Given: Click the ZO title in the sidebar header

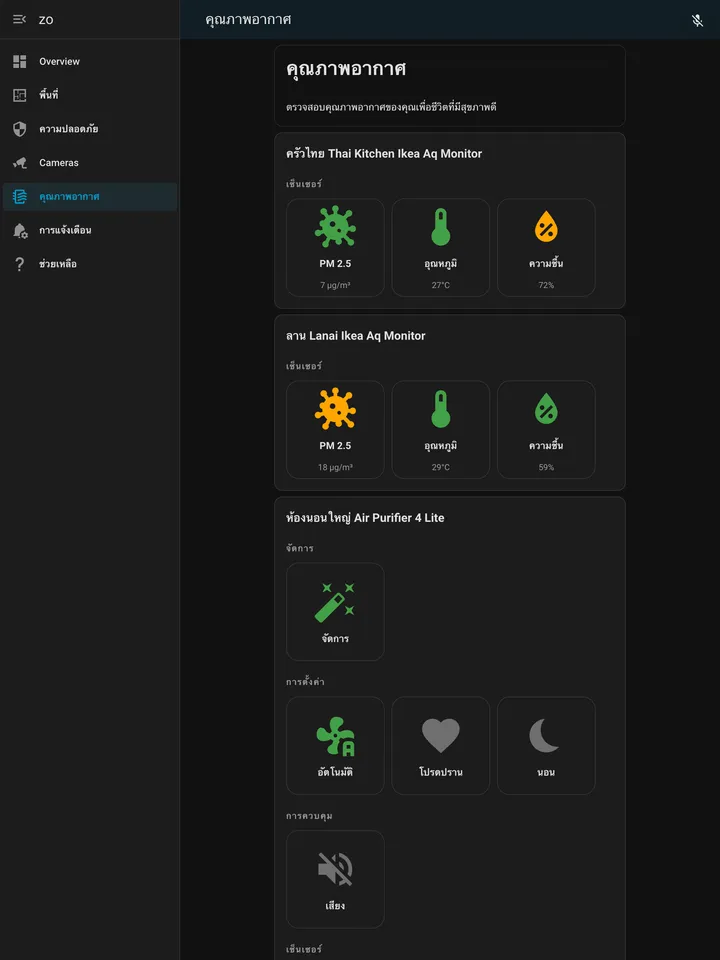Looking at the screenshot, I should [x=46, y=20].
